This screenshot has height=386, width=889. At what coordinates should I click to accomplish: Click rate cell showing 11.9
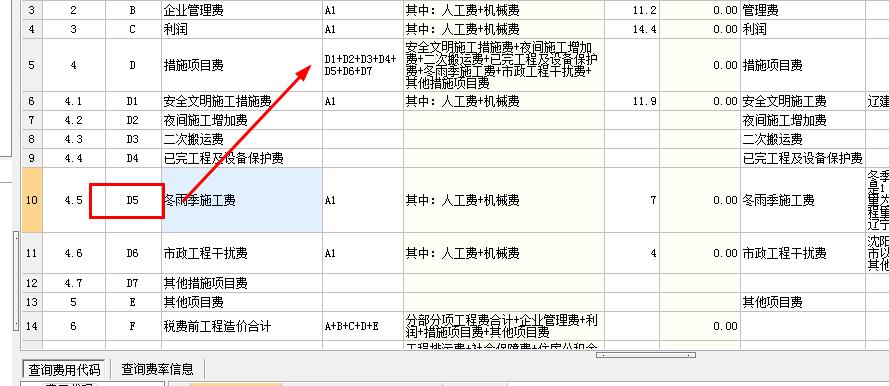tap(632, 101)
